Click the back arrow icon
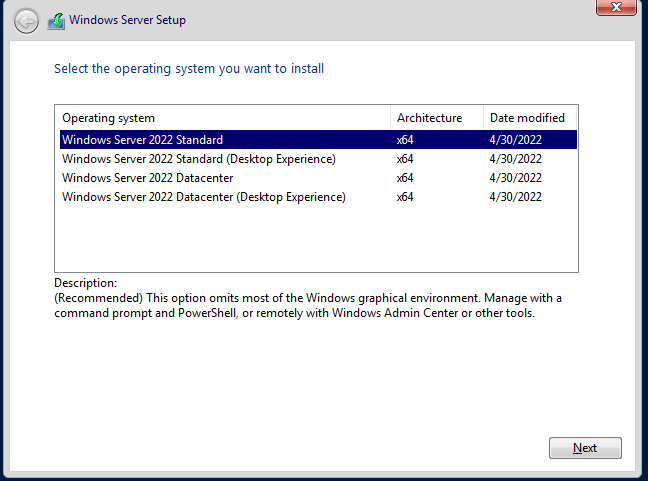The width and height of the screenshot is (648, 481). click(x=27, y=20)
